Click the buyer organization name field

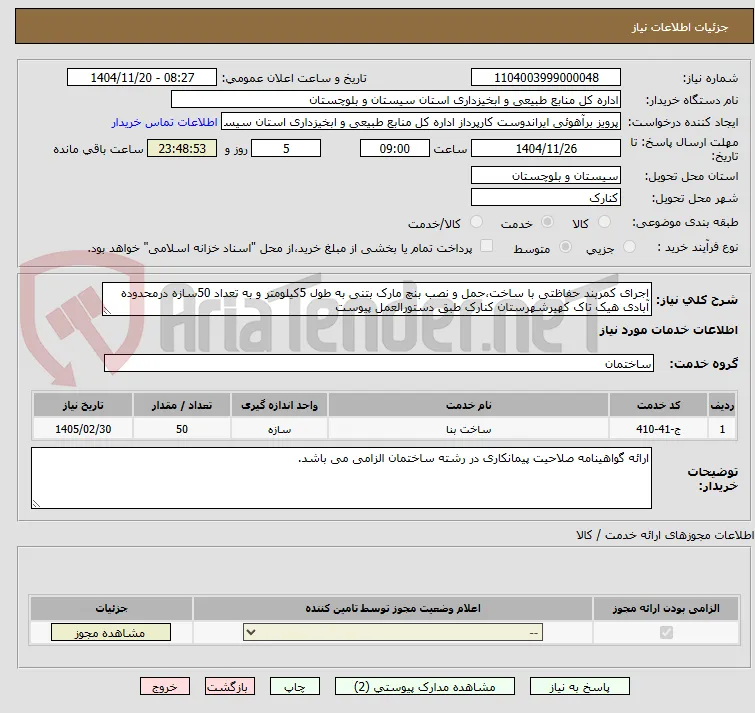396,100
